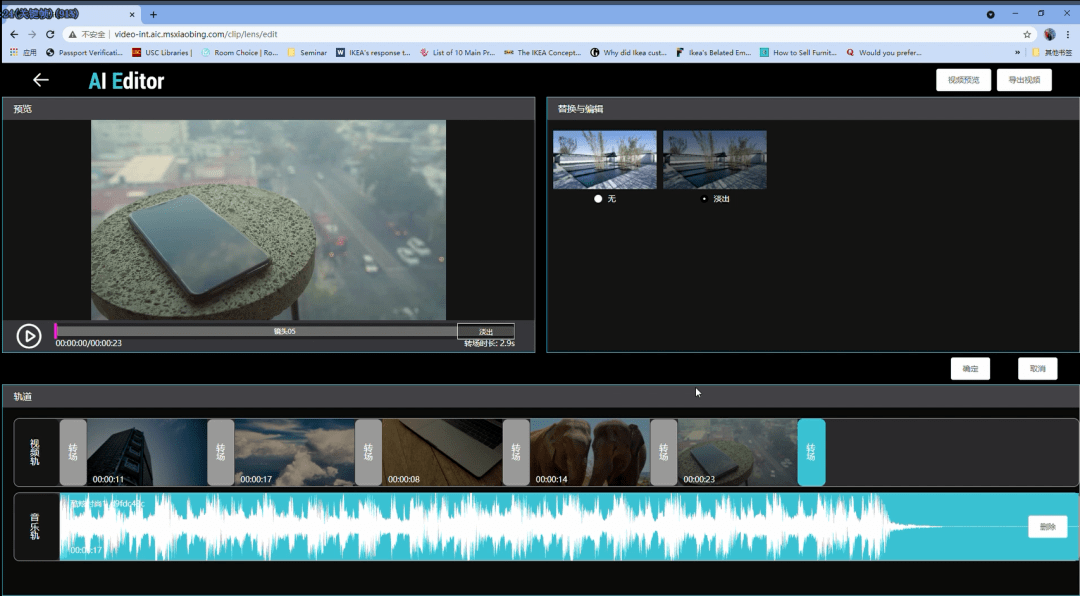Viewport: 1080px width, 596px height.
Task: Click the 淡出 transition preview thumbnail
Action: [715, 160]
